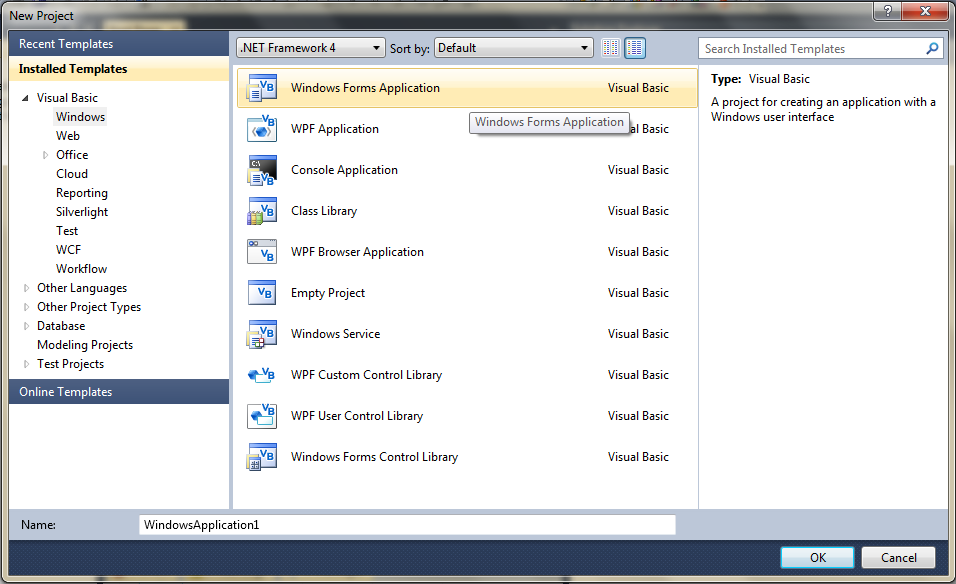Click the Cancel button
This screenshot has width=956, height=584.
point(899,557)
